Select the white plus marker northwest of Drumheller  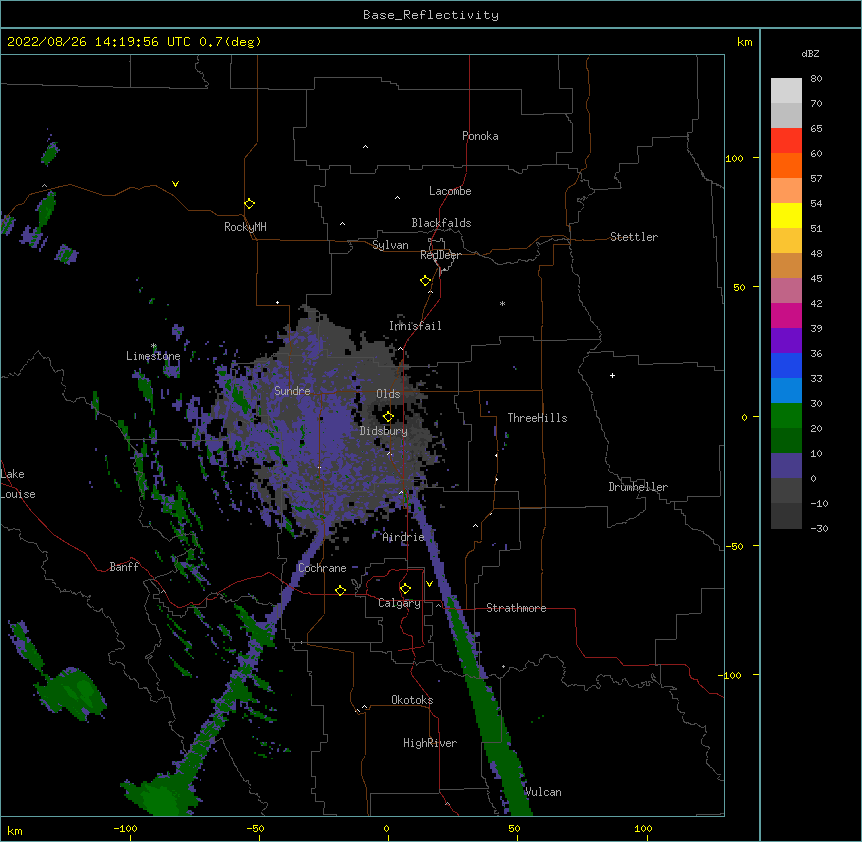[612, 375]
